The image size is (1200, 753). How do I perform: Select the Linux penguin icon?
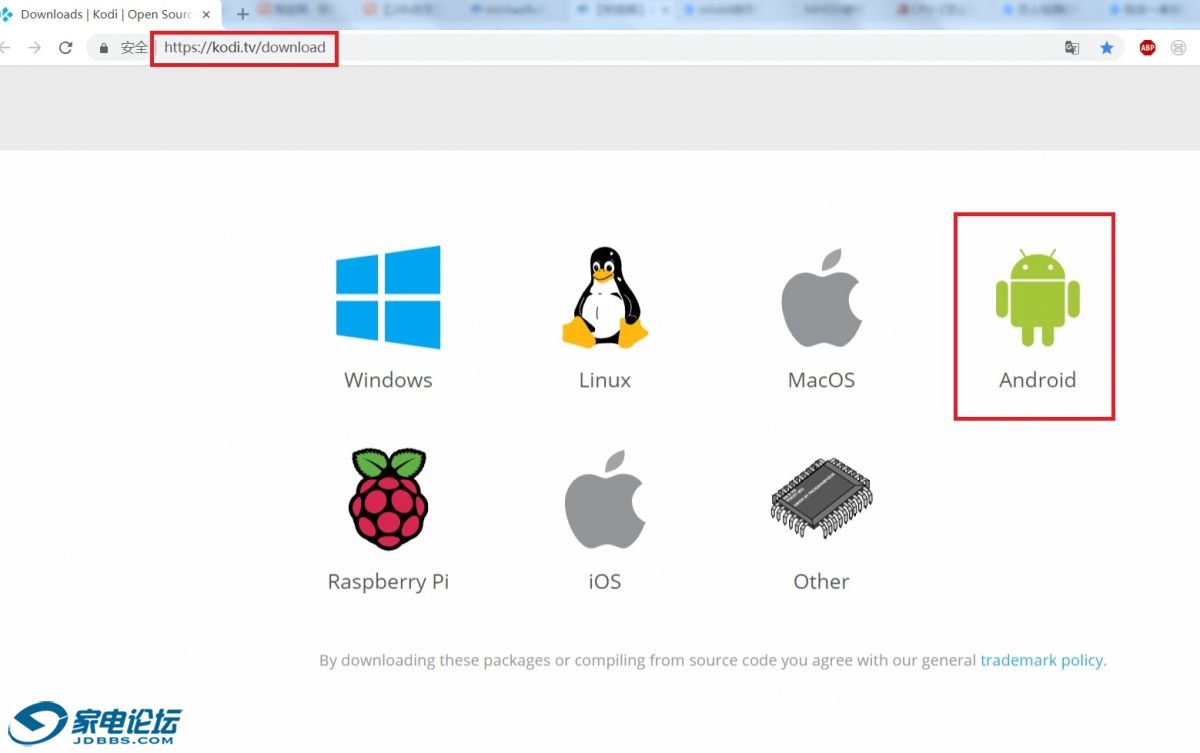(604, 297)
